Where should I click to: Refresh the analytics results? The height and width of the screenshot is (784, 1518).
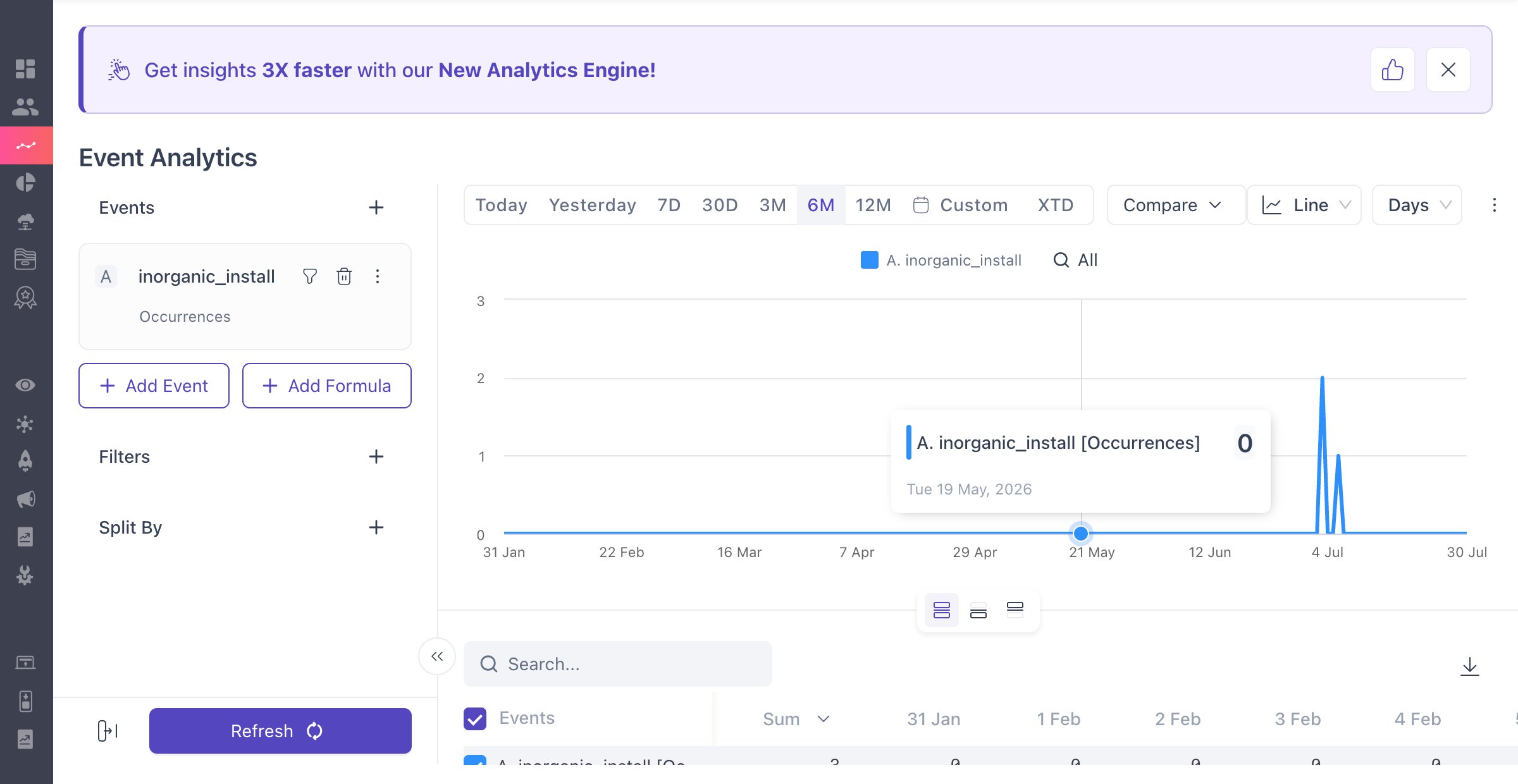point(280,731)
